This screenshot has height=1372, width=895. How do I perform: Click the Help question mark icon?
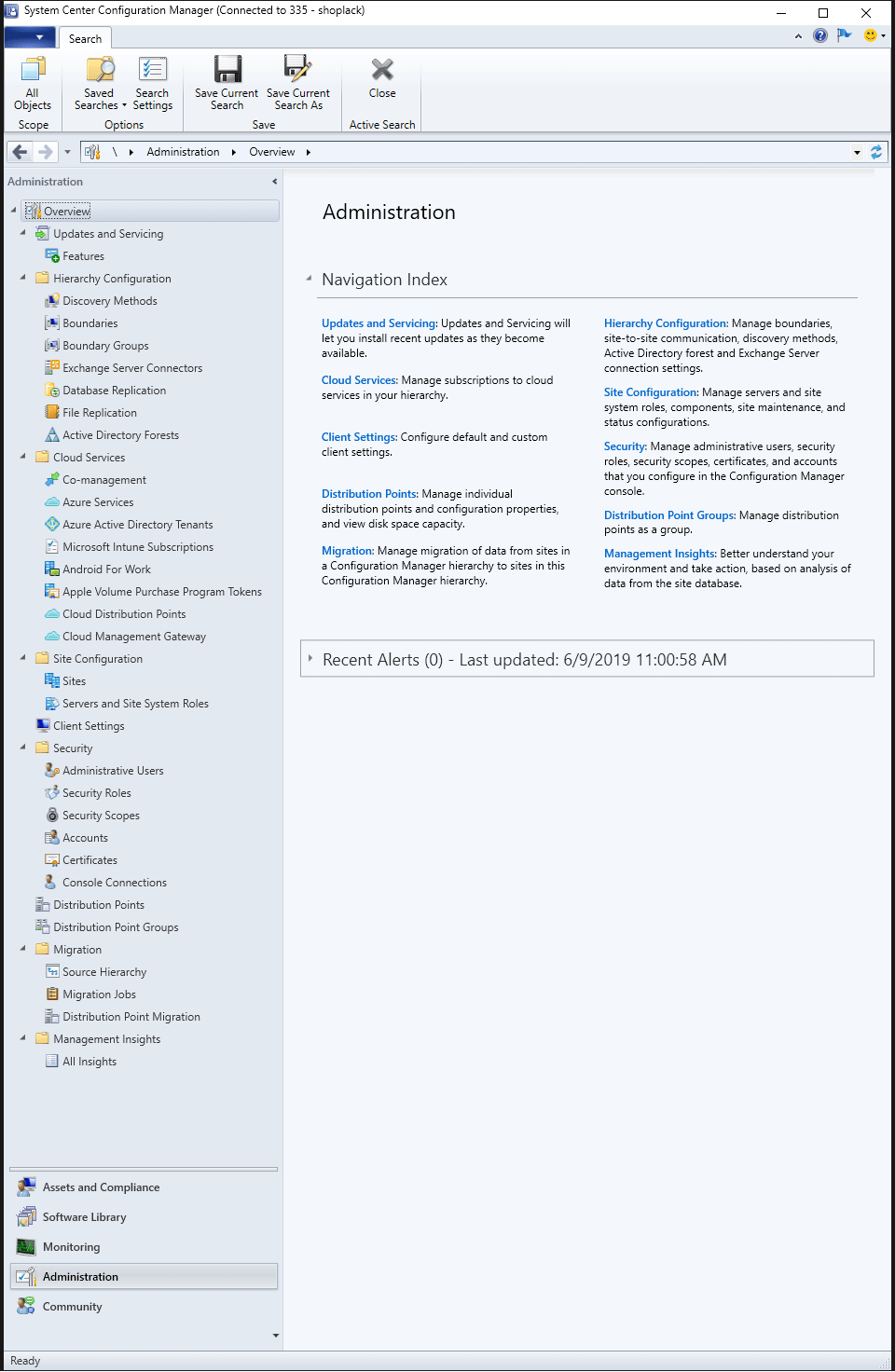(x=820, y=35)
